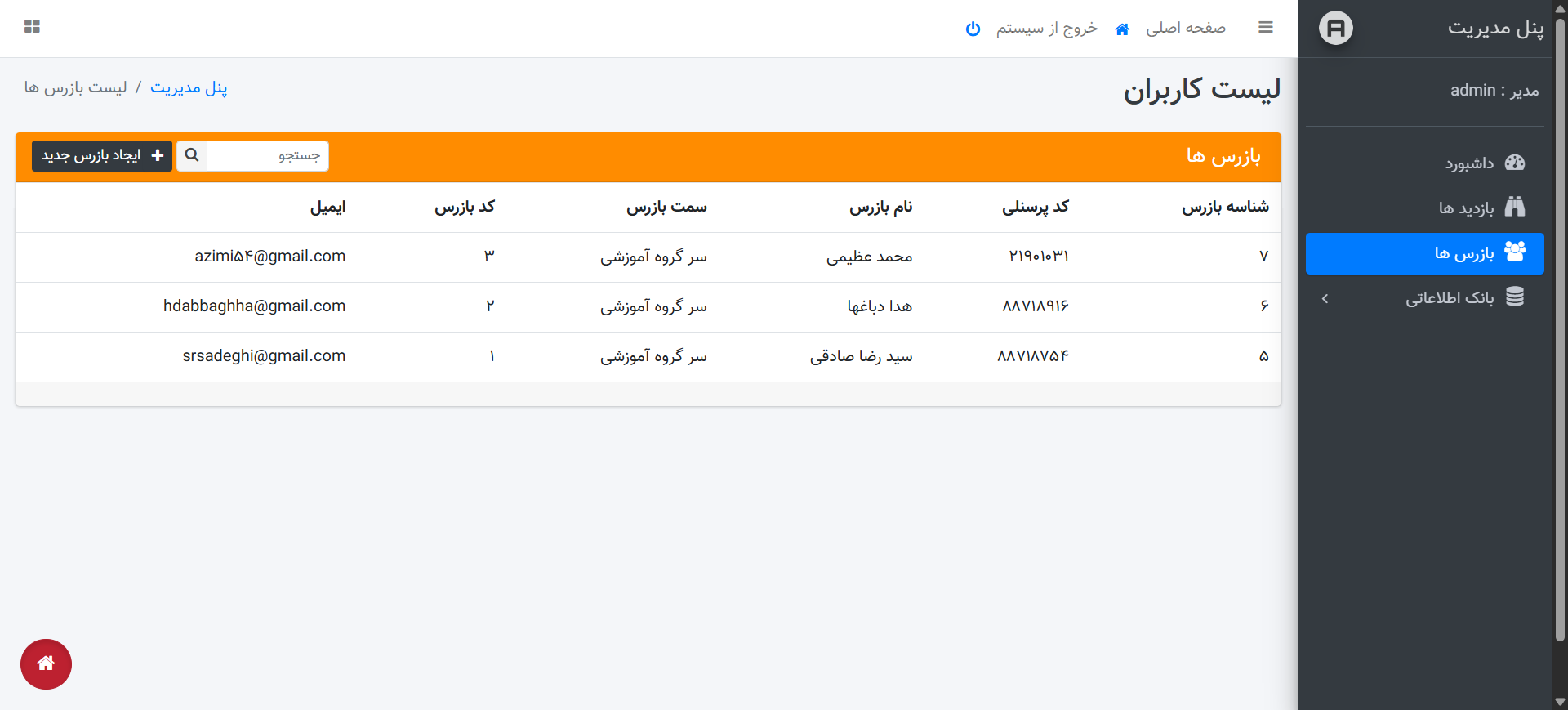Screen dimensions: 1568x710
Task: Click the dashboard gauge icon
Action: coord(1514,163)
